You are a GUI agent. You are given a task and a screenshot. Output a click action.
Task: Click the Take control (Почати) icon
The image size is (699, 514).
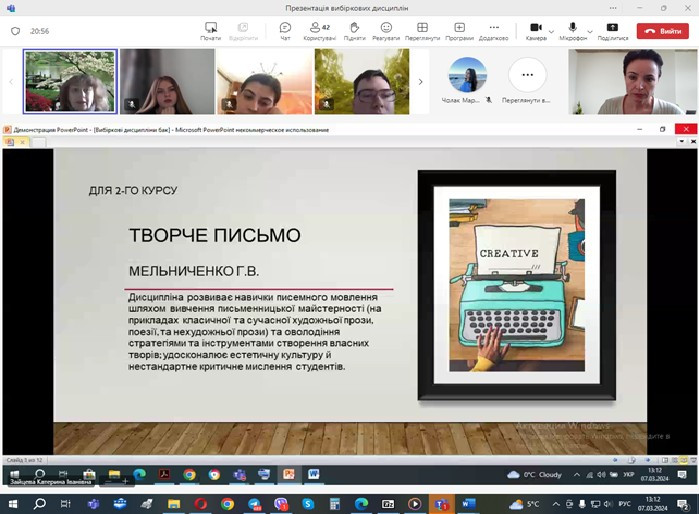pos(211,30)
